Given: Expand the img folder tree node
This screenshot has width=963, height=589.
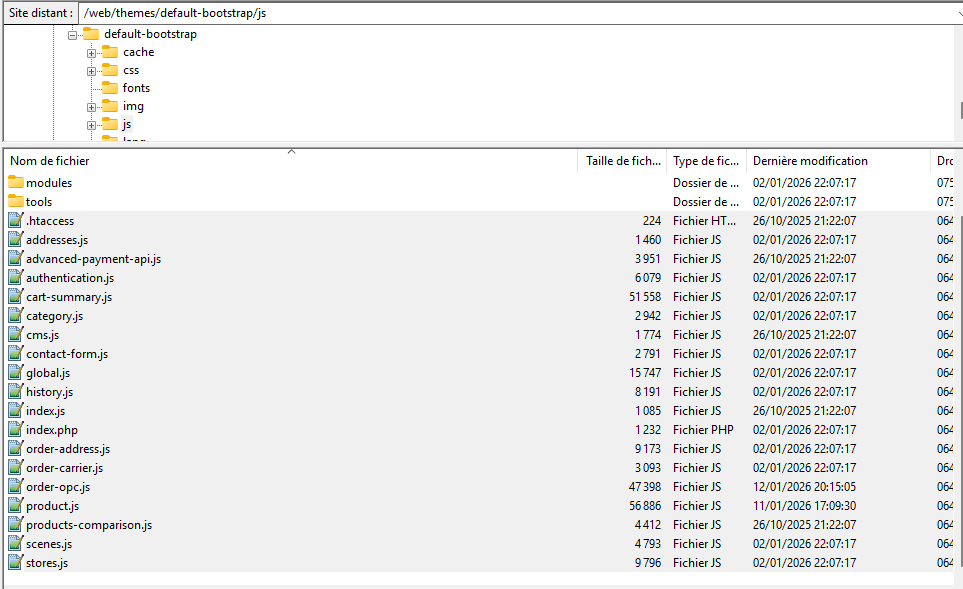Looking at the screenshot, I should point(91,106).
